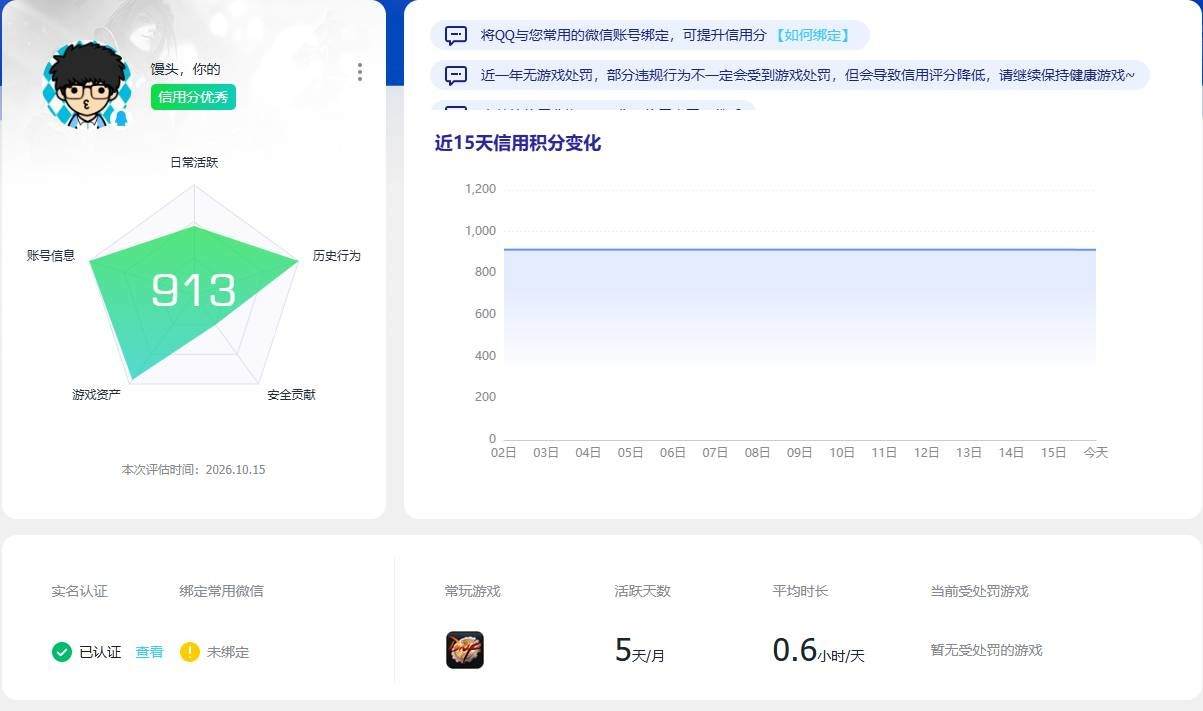This screenshot has height=711, width=1203.
Task: Open the frequently played game icon
Action: (465, 650)
